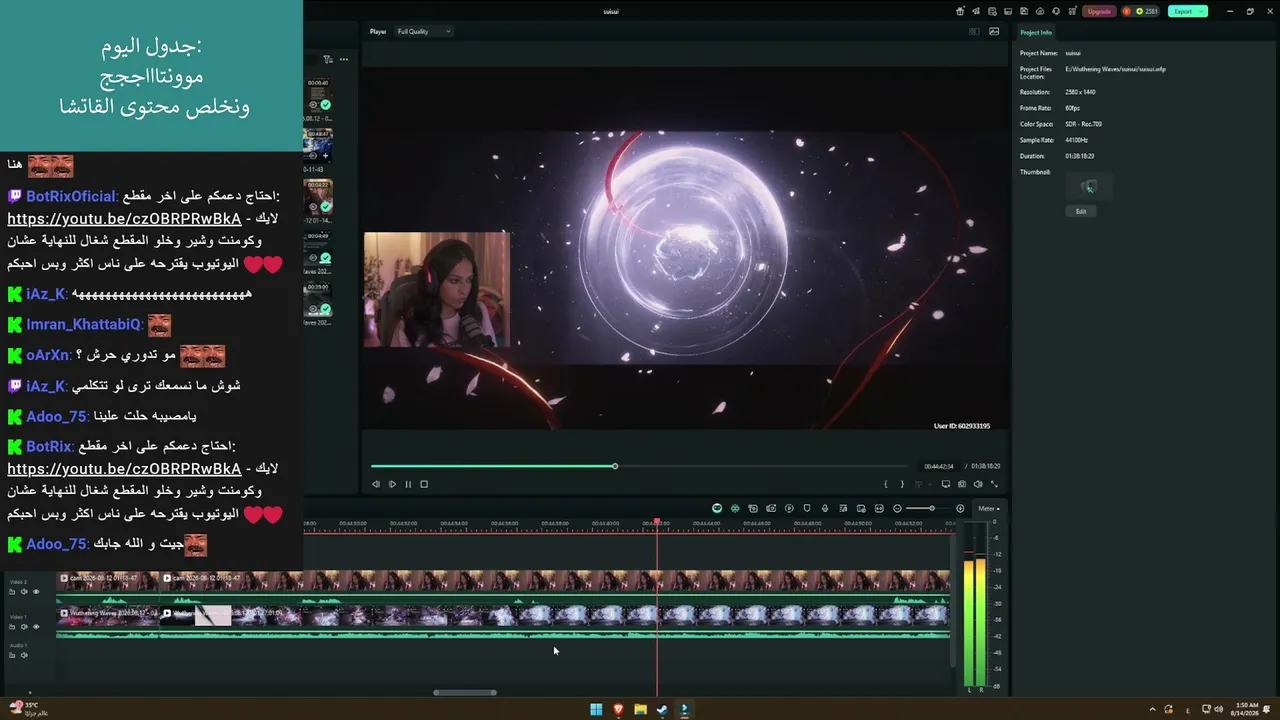Open the Windows Start button
This screenshot has width=1280, height=720.
596,709
